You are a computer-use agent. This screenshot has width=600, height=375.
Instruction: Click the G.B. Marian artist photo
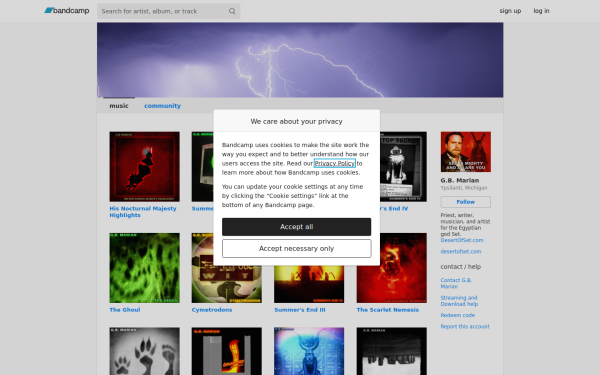(x=466, y=152)
